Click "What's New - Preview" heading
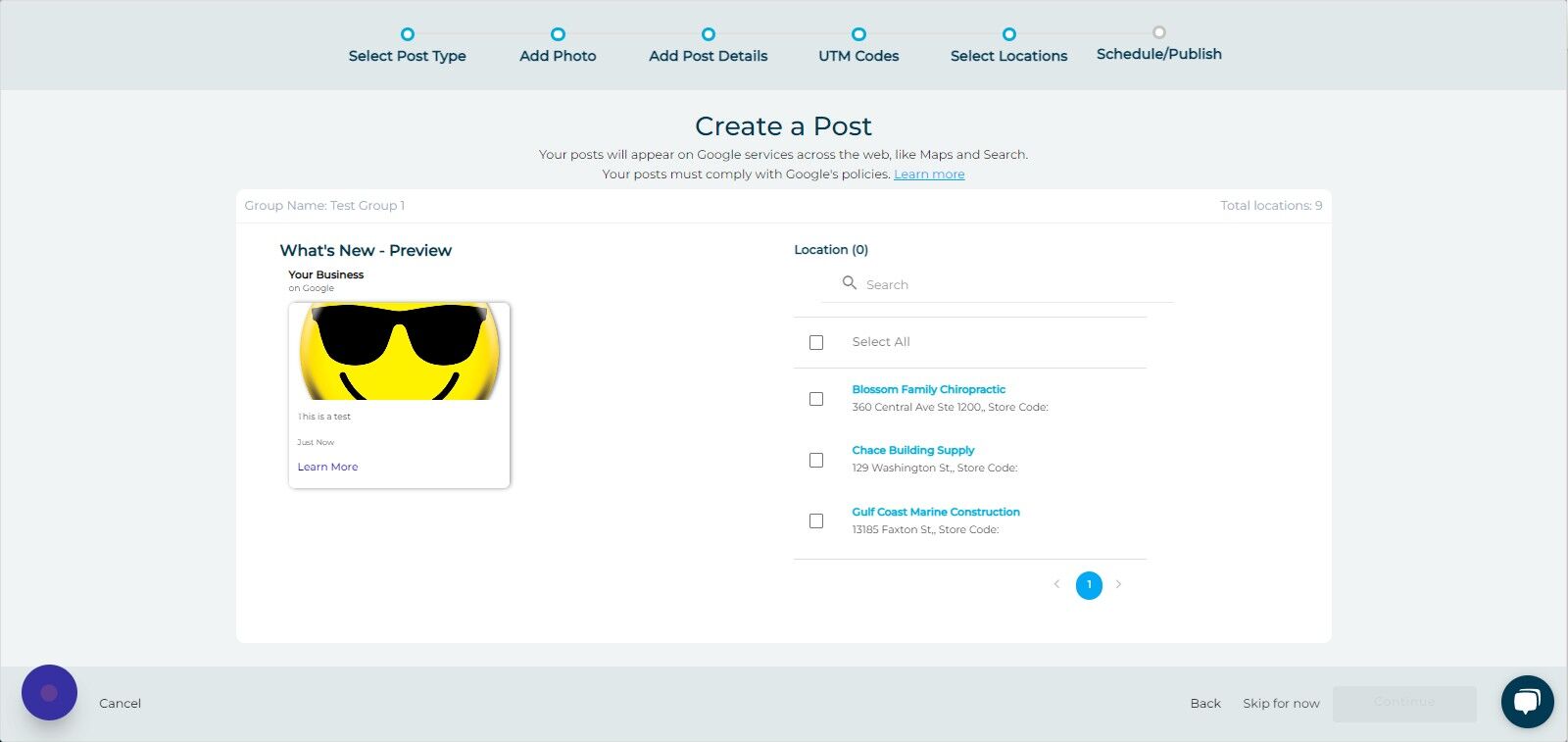The height and width of the screenshot is (742, 1568). coord(366,250)
